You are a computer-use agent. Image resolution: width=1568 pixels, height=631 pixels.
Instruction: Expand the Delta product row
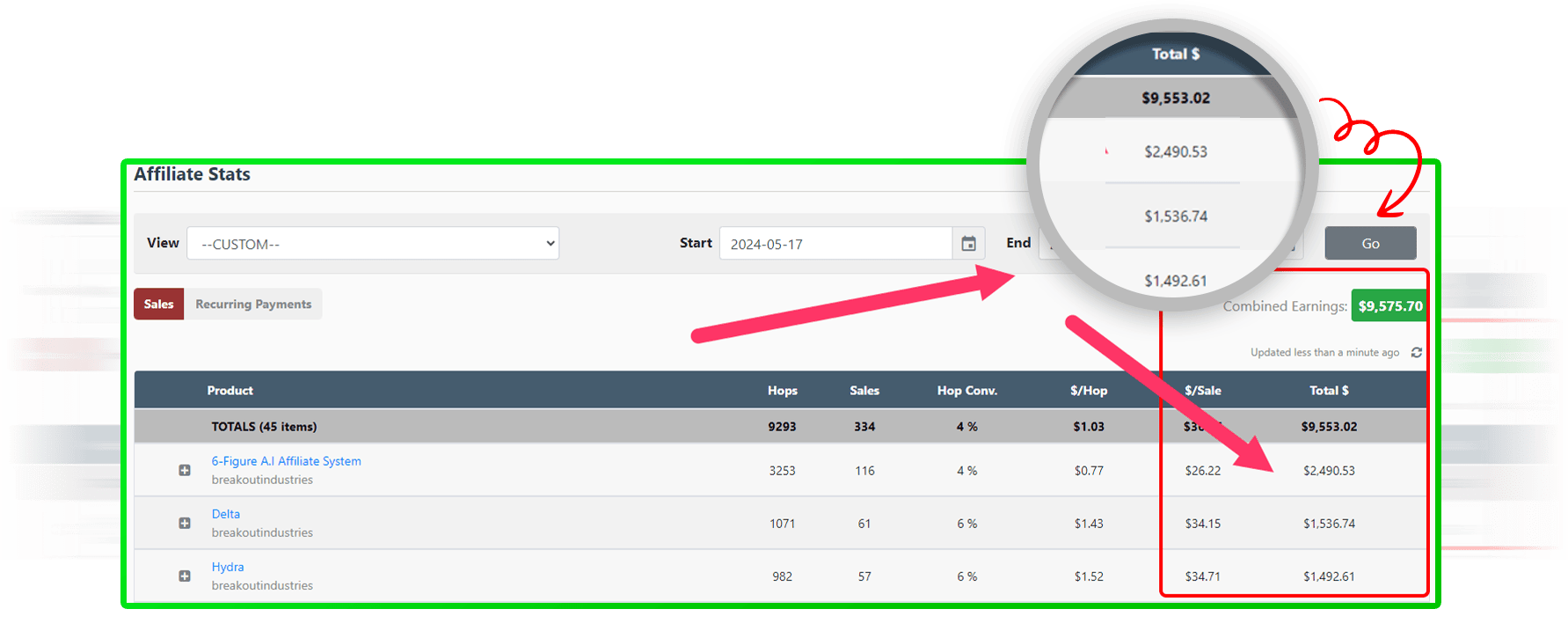coord(185,524)
